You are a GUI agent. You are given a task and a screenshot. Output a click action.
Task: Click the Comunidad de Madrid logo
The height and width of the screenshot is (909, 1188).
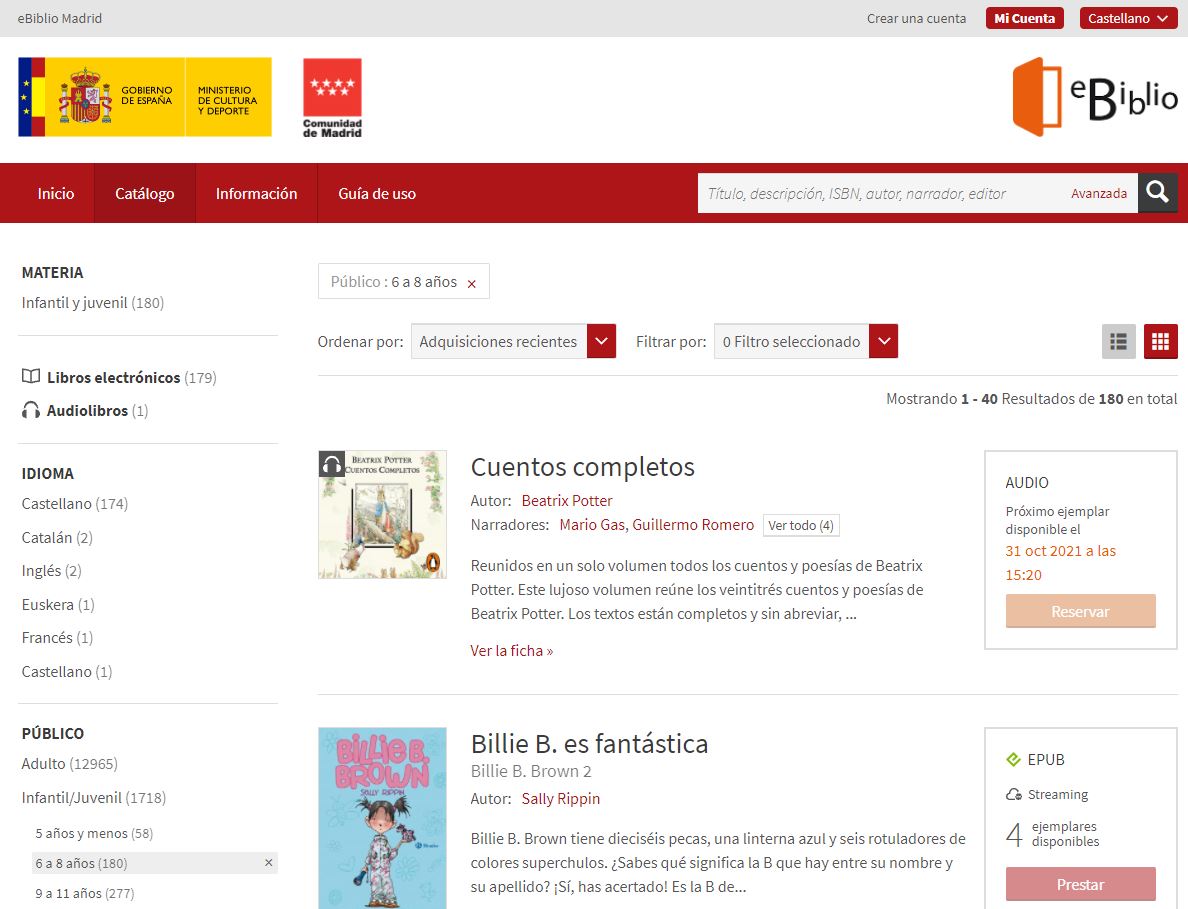tap(332, 97)
